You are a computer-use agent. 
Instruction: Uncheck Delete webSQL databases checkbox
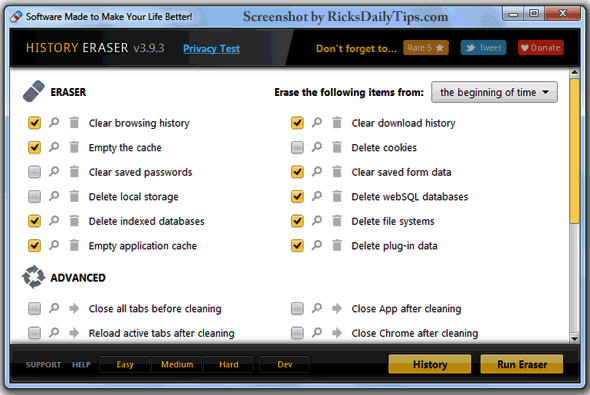pyautogui.click(x=297, y=196)
